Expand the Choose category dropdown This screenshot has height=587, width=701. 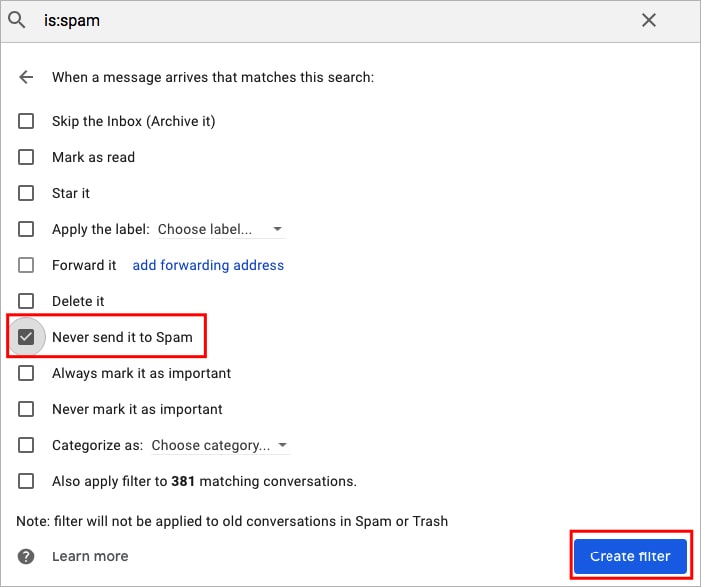[220, 445]
